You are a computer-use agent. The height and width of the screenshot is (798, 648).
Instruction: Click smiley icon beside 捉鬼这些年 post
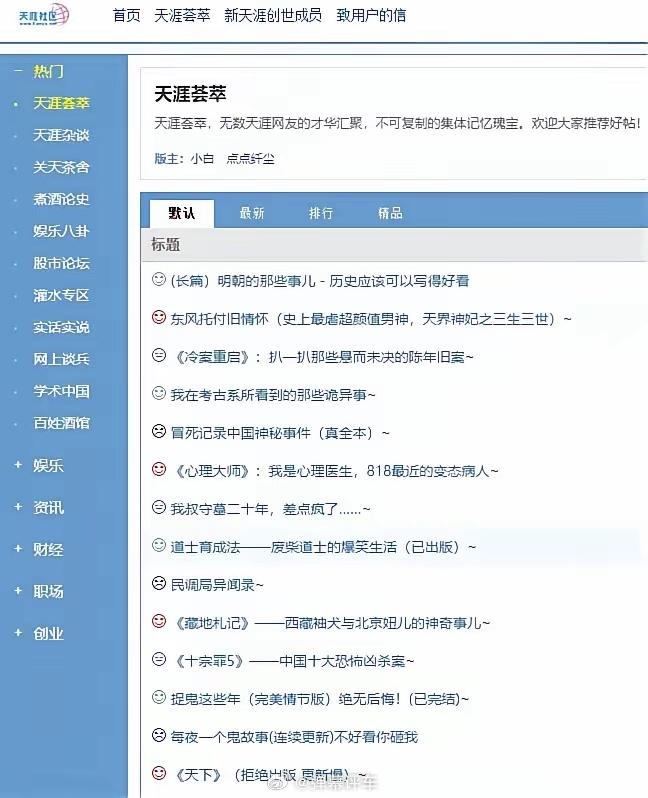(x=159, y=697)
